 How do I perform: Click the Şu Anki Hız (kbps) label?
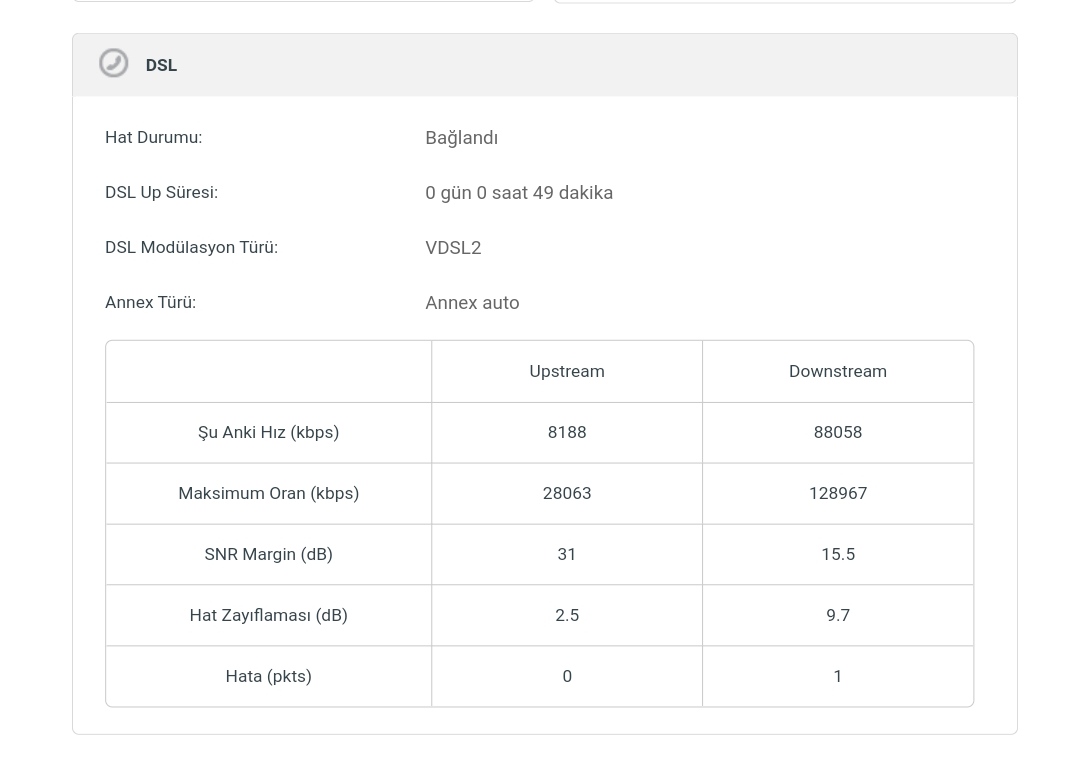[x=269, y=432]
